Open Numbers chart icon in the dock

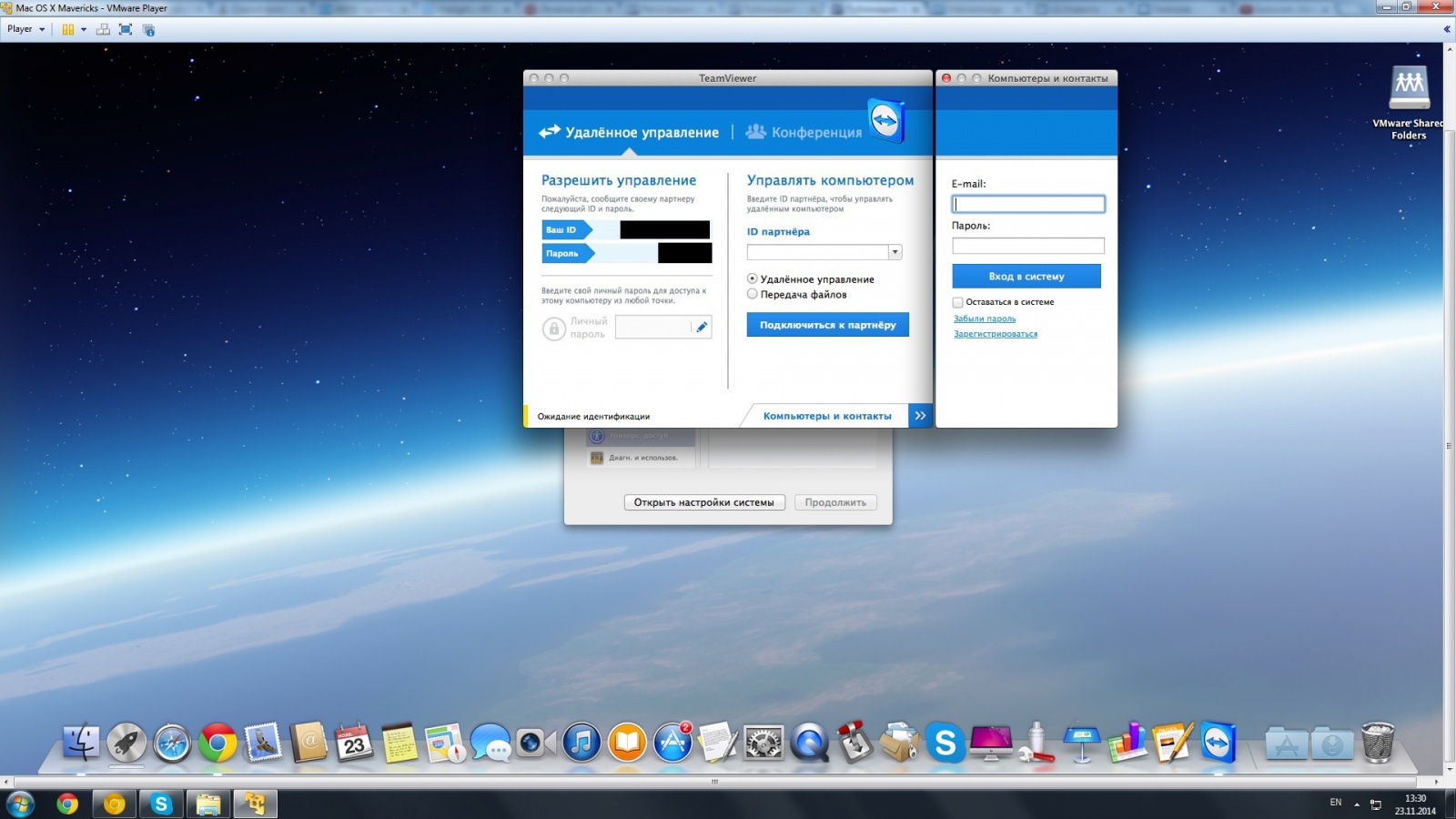[1127, 743]
